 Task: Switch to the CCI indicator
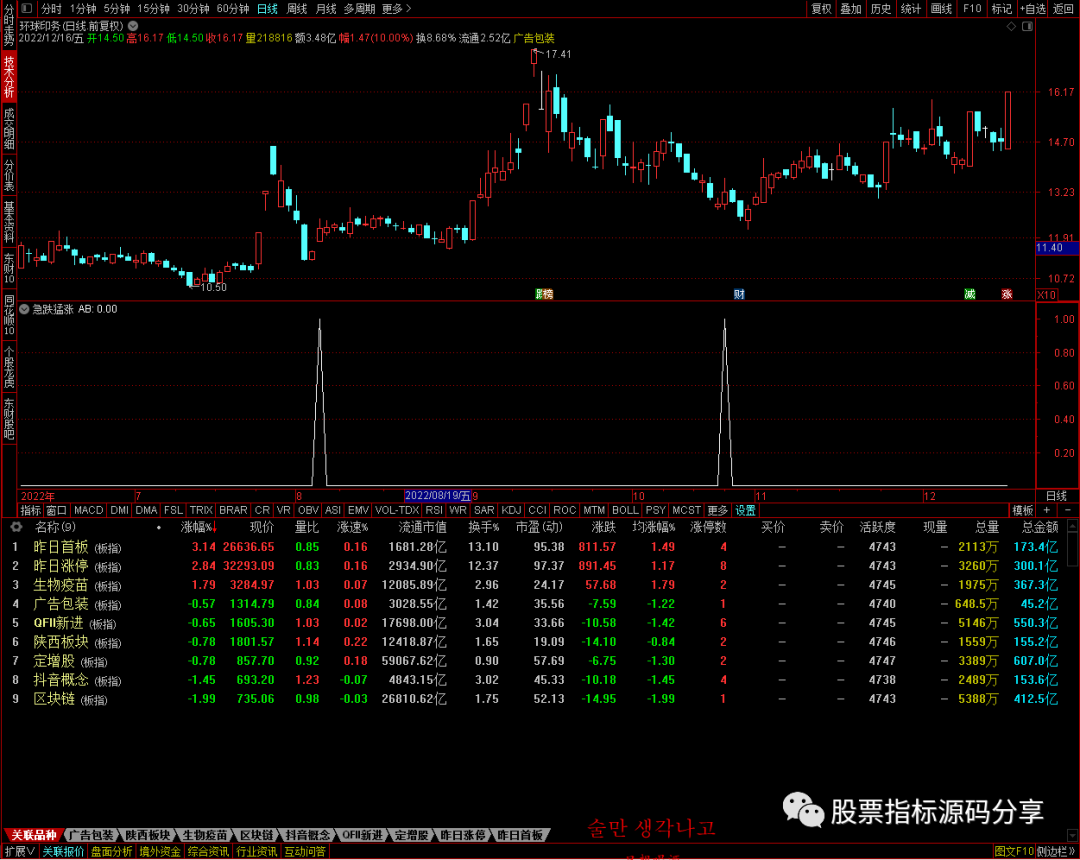click(x=537, y=510)
